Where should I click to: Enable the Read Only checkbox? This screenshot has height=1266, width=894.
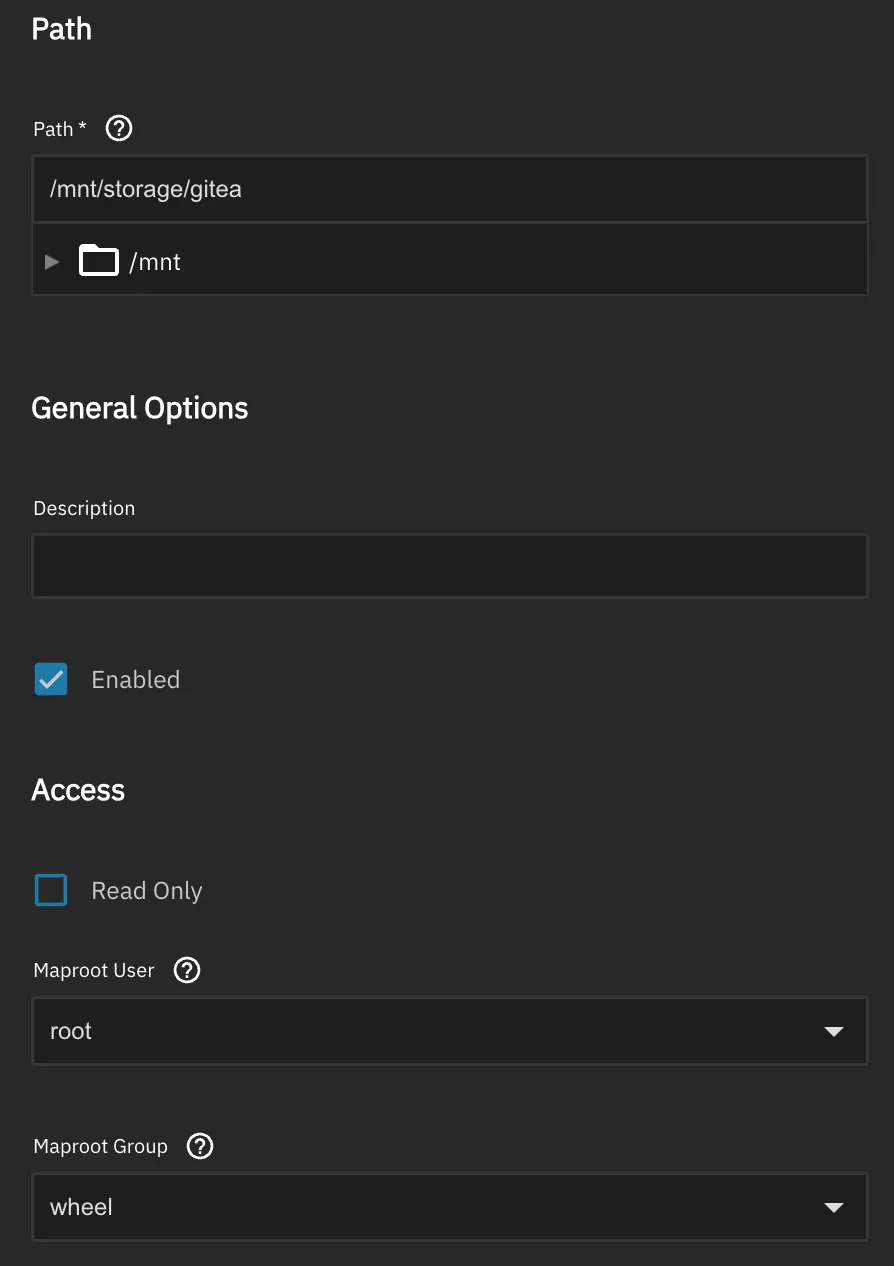pos(50,889)
